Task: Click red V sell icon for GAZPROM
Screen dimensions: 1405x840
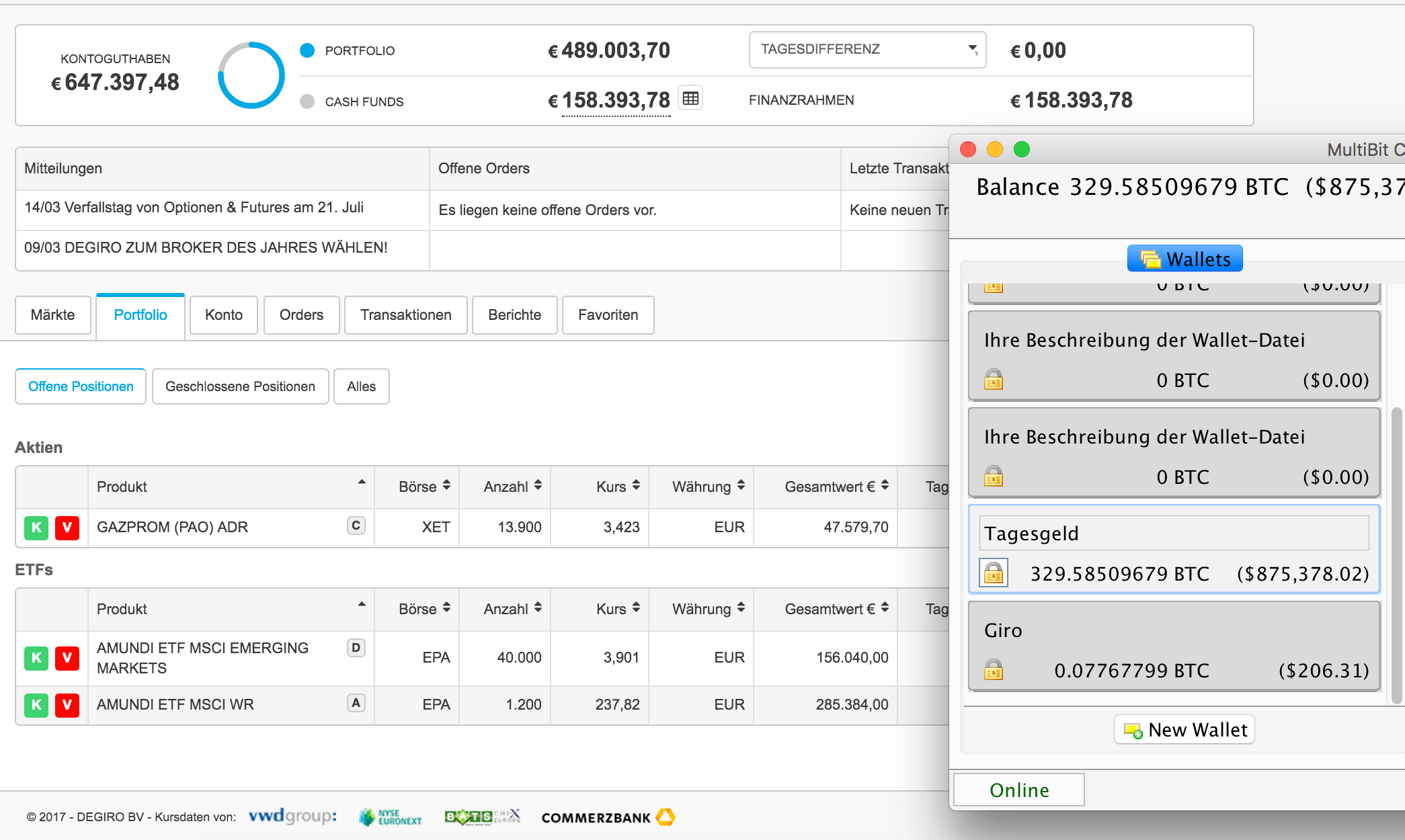Action: (x=67, y=528)
